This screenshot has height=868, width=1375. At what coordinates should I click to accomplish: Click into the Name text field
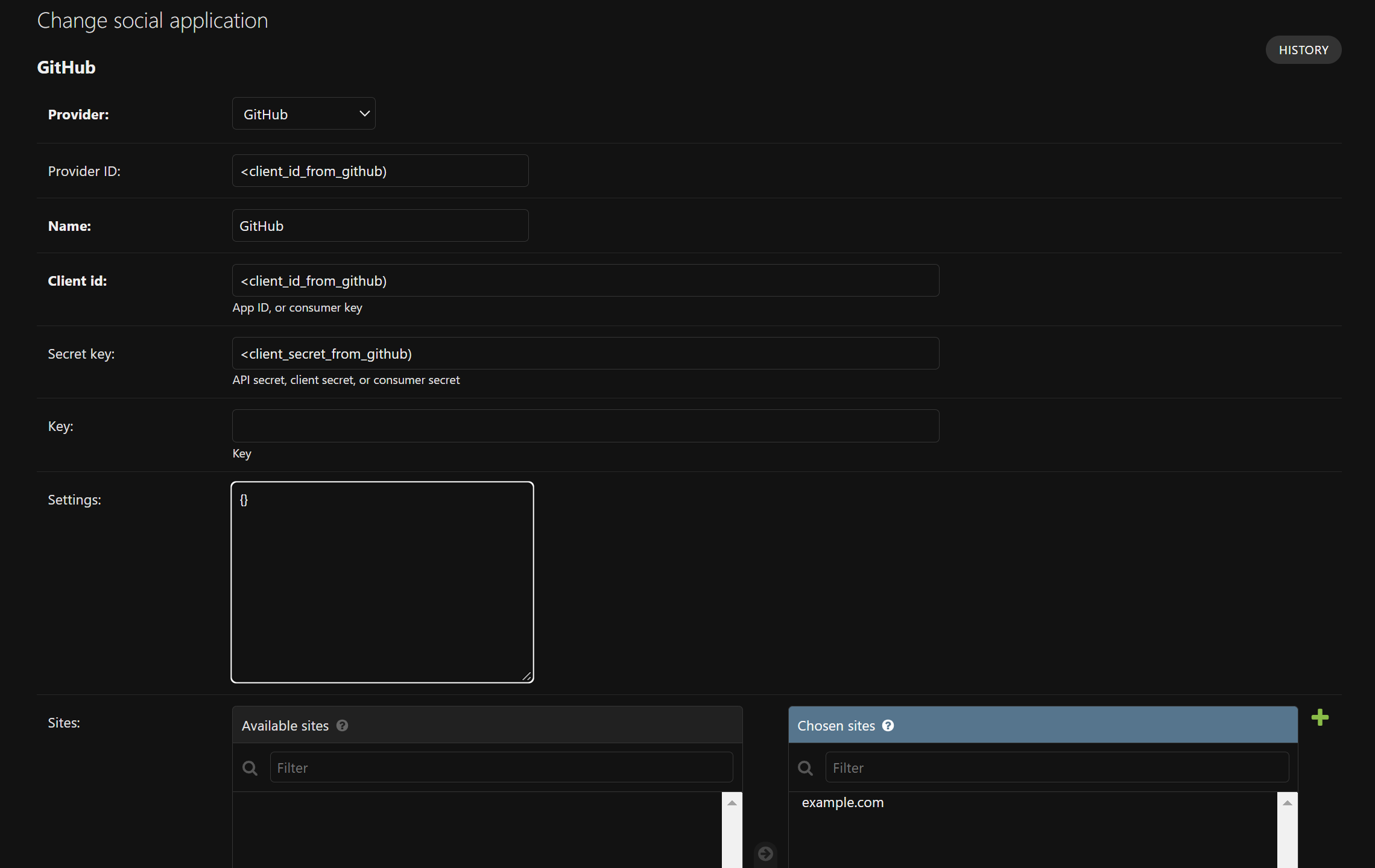380,226
